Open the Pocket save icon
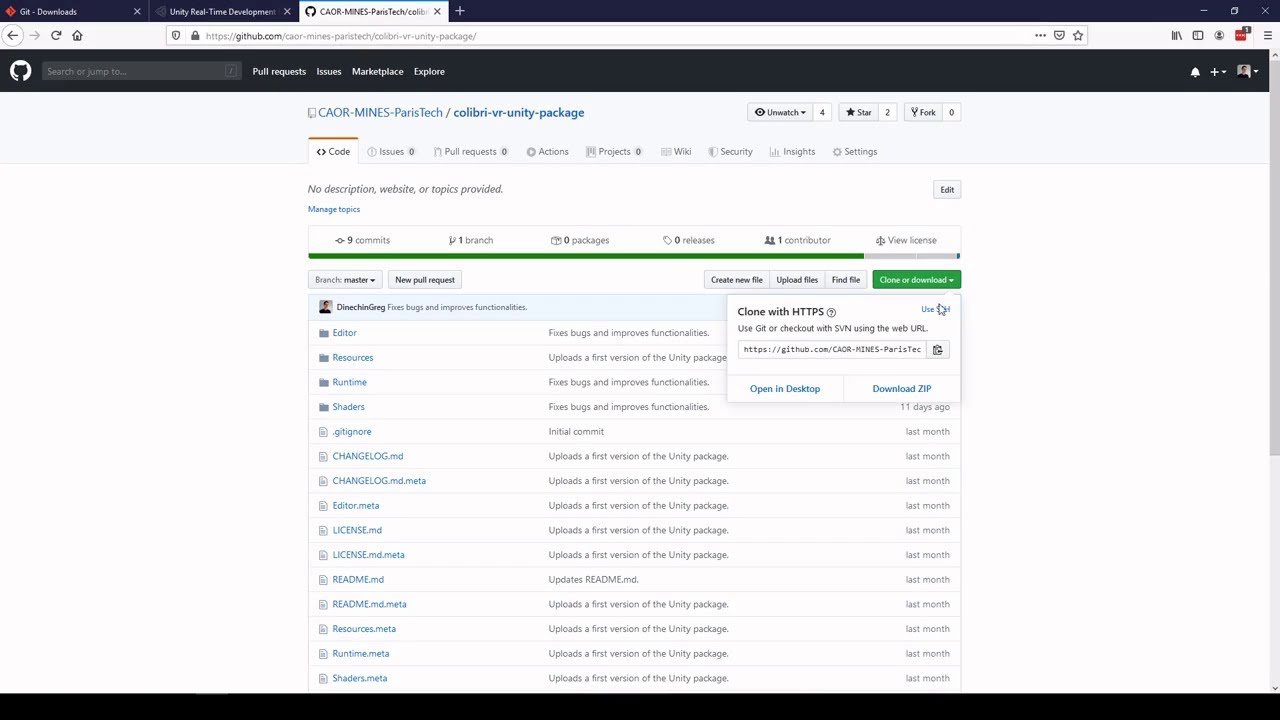The height and width of the screenshot is (720, 1280). tap(1059, 36)
